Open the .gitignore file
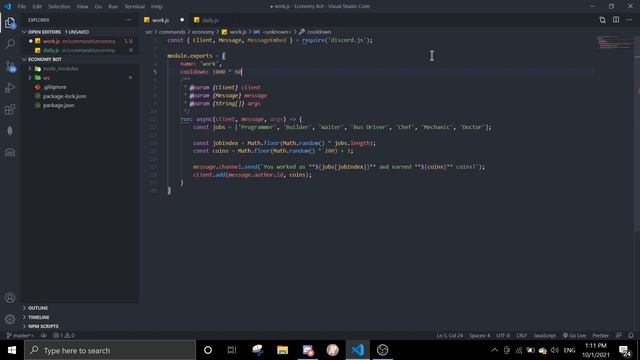640x360 pixels. (x=54, y=87)
